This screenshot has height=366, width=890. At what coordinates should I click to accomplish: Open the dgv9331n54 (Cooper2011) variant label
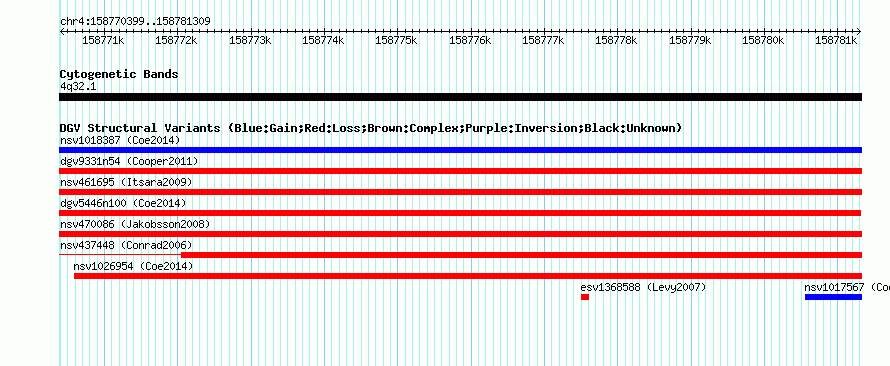[x=129, y=161]
